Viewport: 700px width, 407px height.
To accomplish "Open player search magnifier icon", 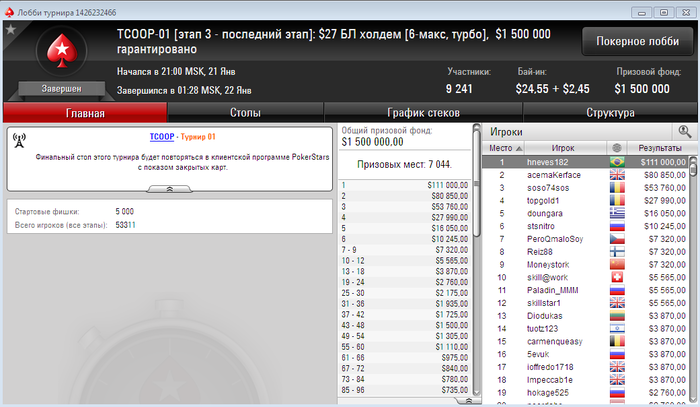I will coord(684,132).
